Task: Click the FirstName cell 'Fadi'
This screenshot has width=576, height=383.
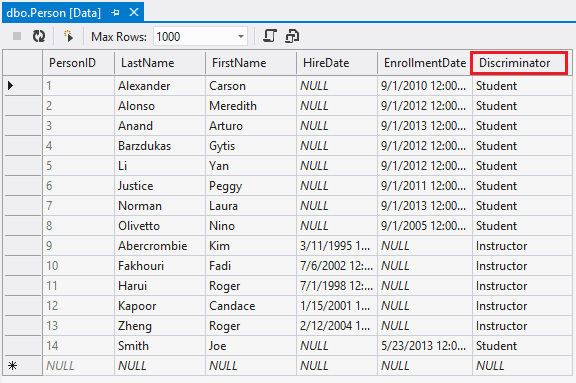Action: point(251,266)
